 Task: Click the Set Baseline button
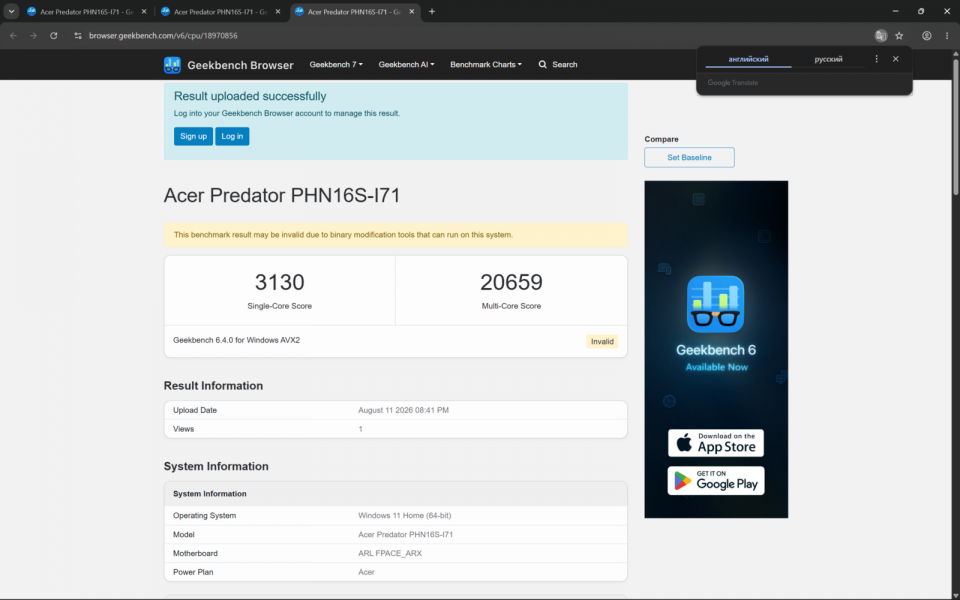pyautogui.click(x=689, y=157)
